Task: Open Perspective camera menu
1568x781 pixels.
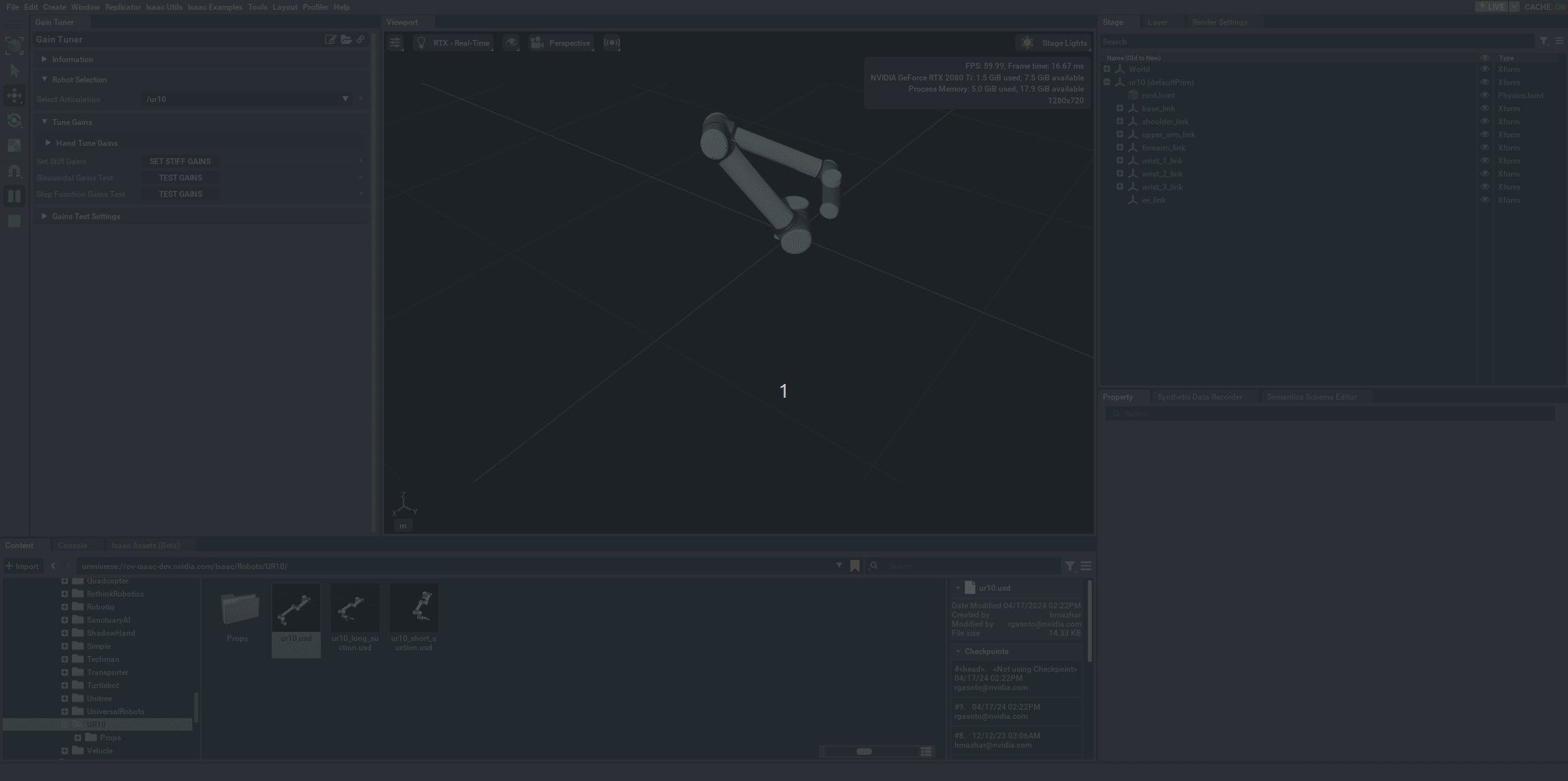Action: (561, 43)
